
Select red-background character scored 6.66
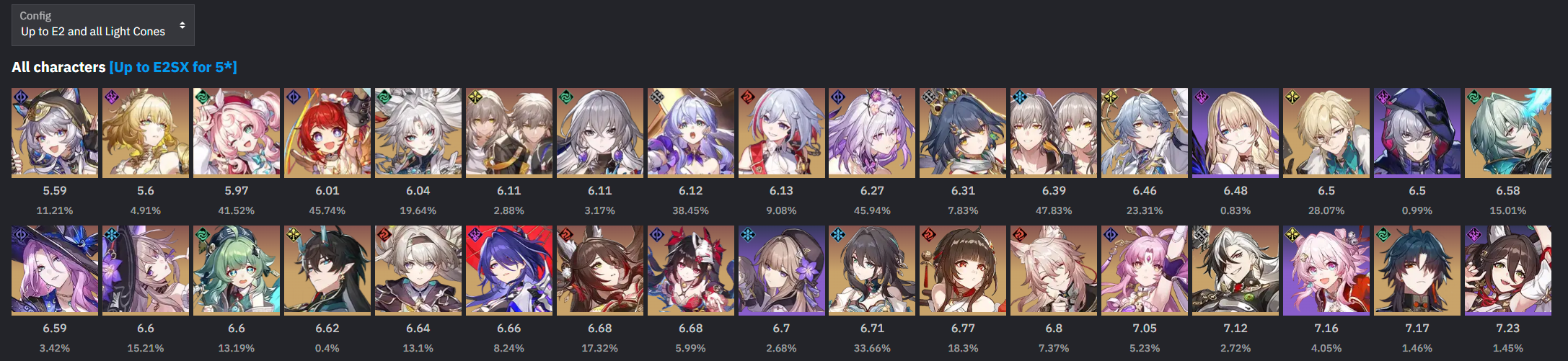509,270
